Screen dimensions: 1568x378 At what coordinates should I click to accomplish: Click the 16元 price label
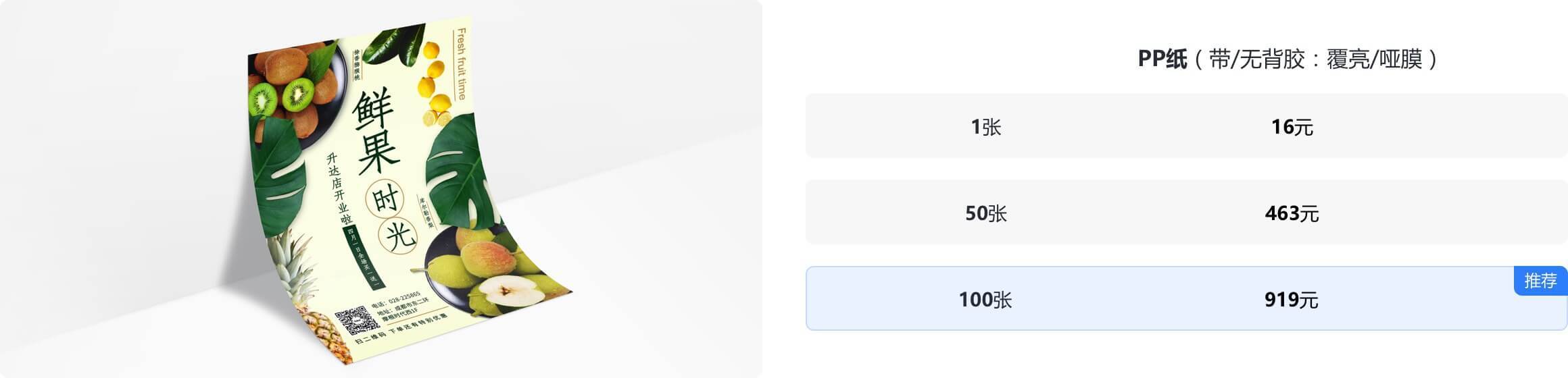click(1292, 127)
